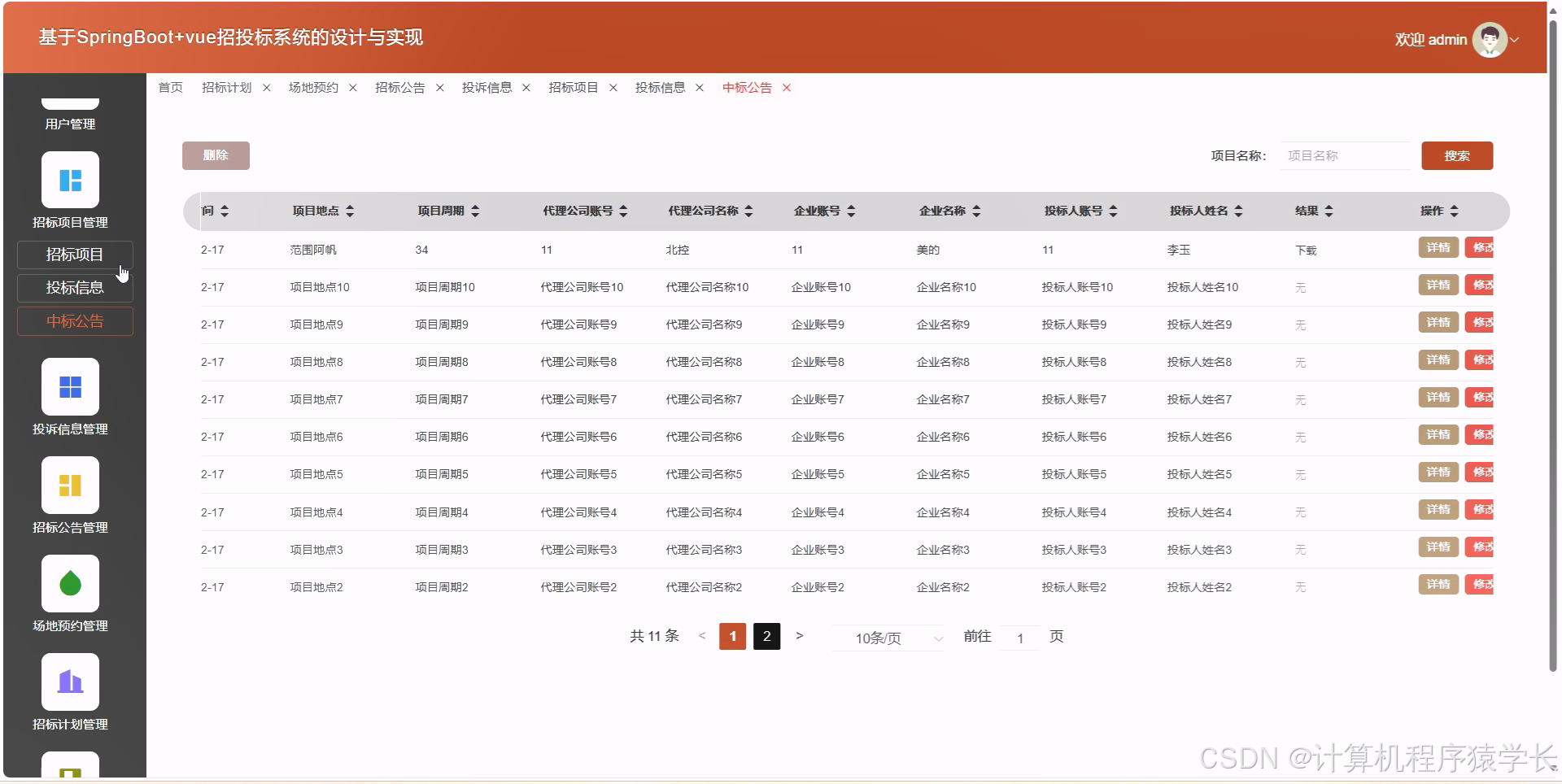The width and height of the screenshot is (1562, 784).
Task: Select 招标项目管理 from the sidebar icon
Action: click(71, 179)
